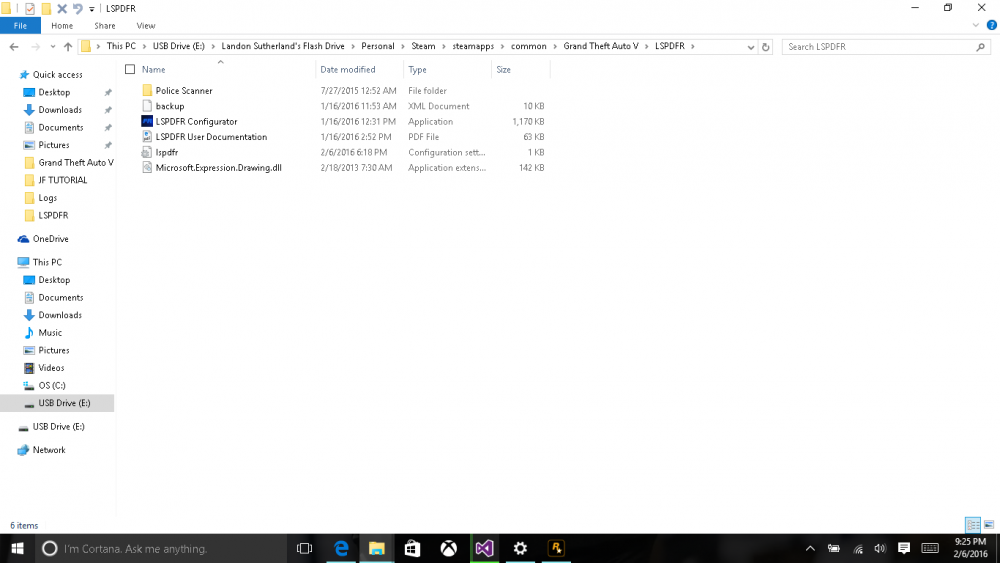Open the Xbox app on the taskbar
1000x563 pixels.
pos(449,548)
